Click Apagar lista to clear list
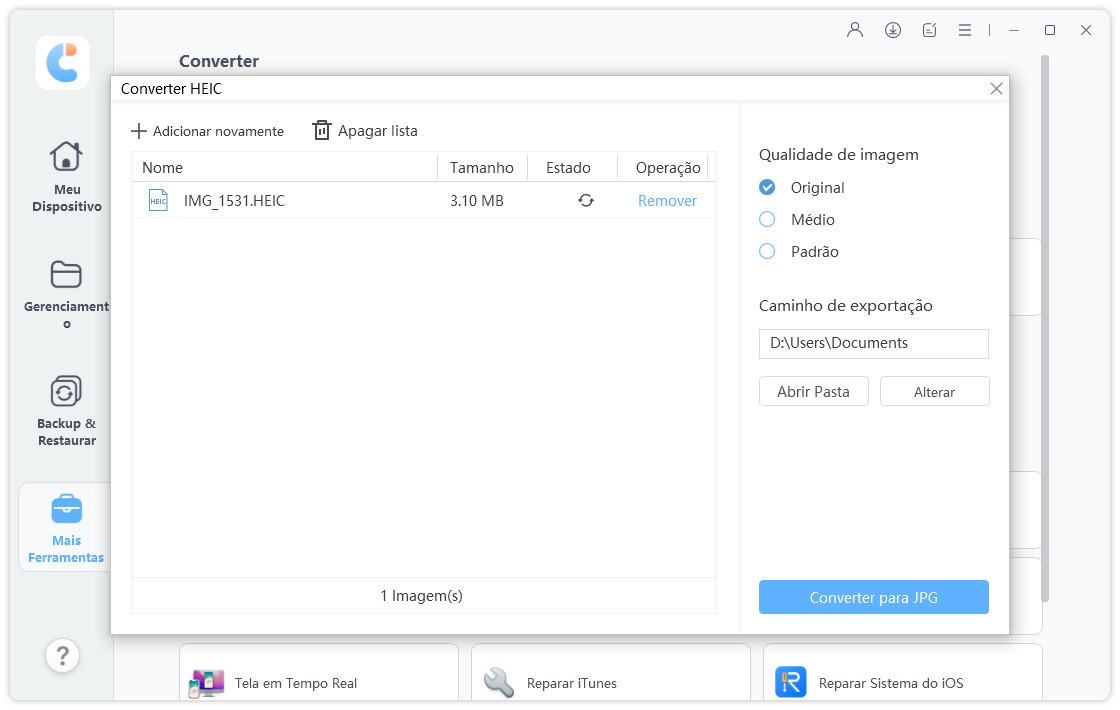This screenshot has width=1120, height=710. point(365,131)
